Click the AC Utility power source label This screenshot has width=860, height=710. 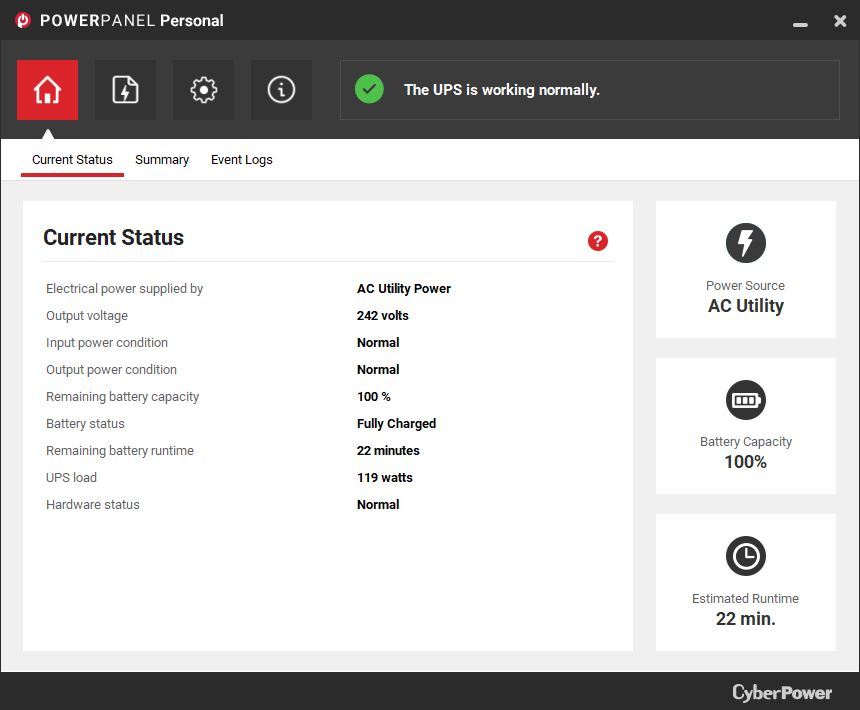pos(745,306)
